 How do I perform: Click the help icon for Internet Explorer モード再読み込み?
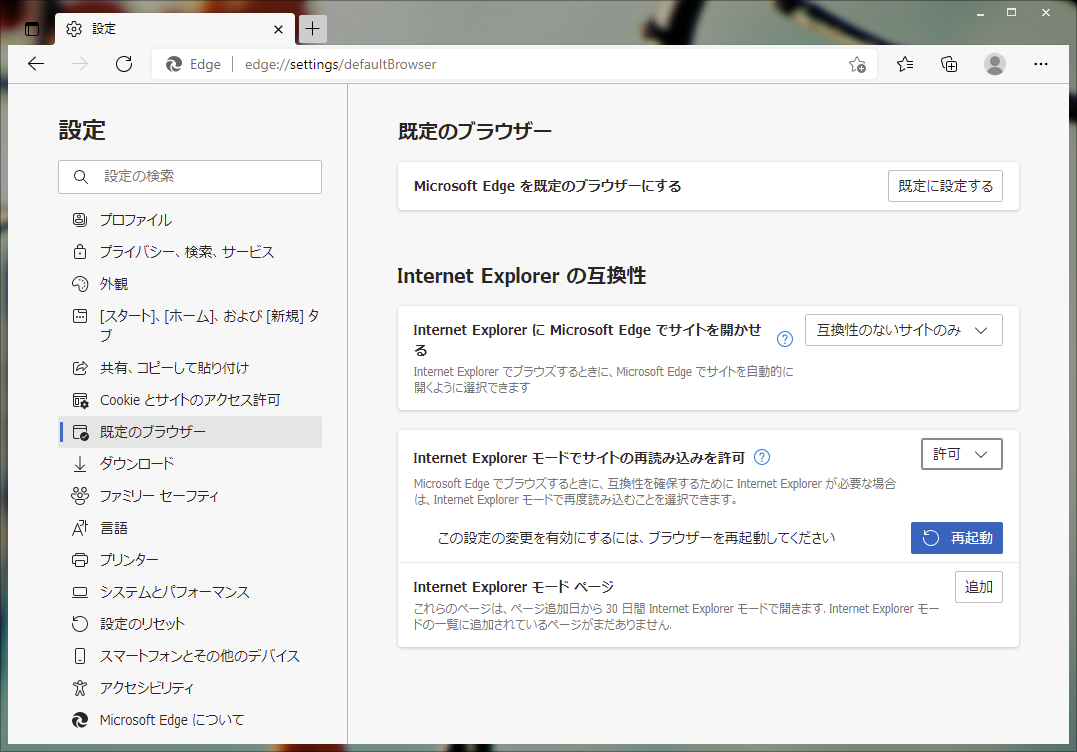point(762,457)
